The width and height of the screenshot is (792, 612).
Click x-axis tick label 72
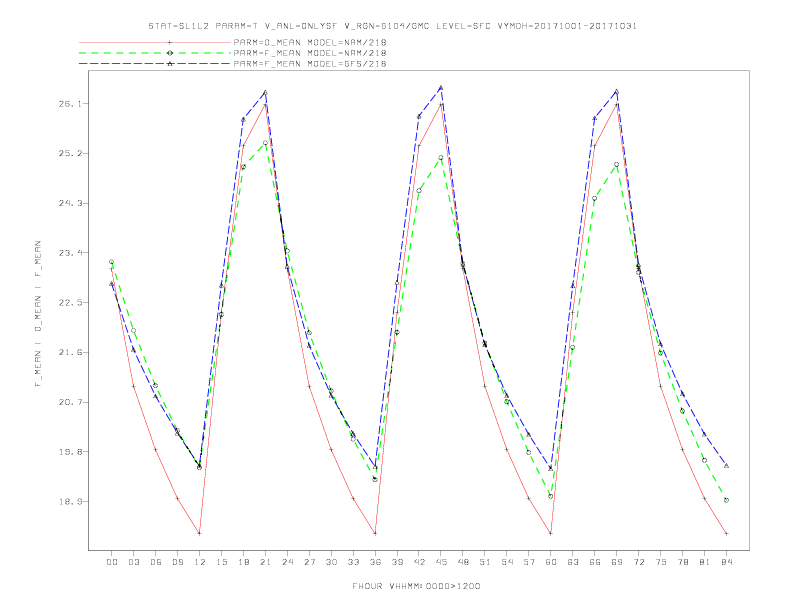[638, 562]
